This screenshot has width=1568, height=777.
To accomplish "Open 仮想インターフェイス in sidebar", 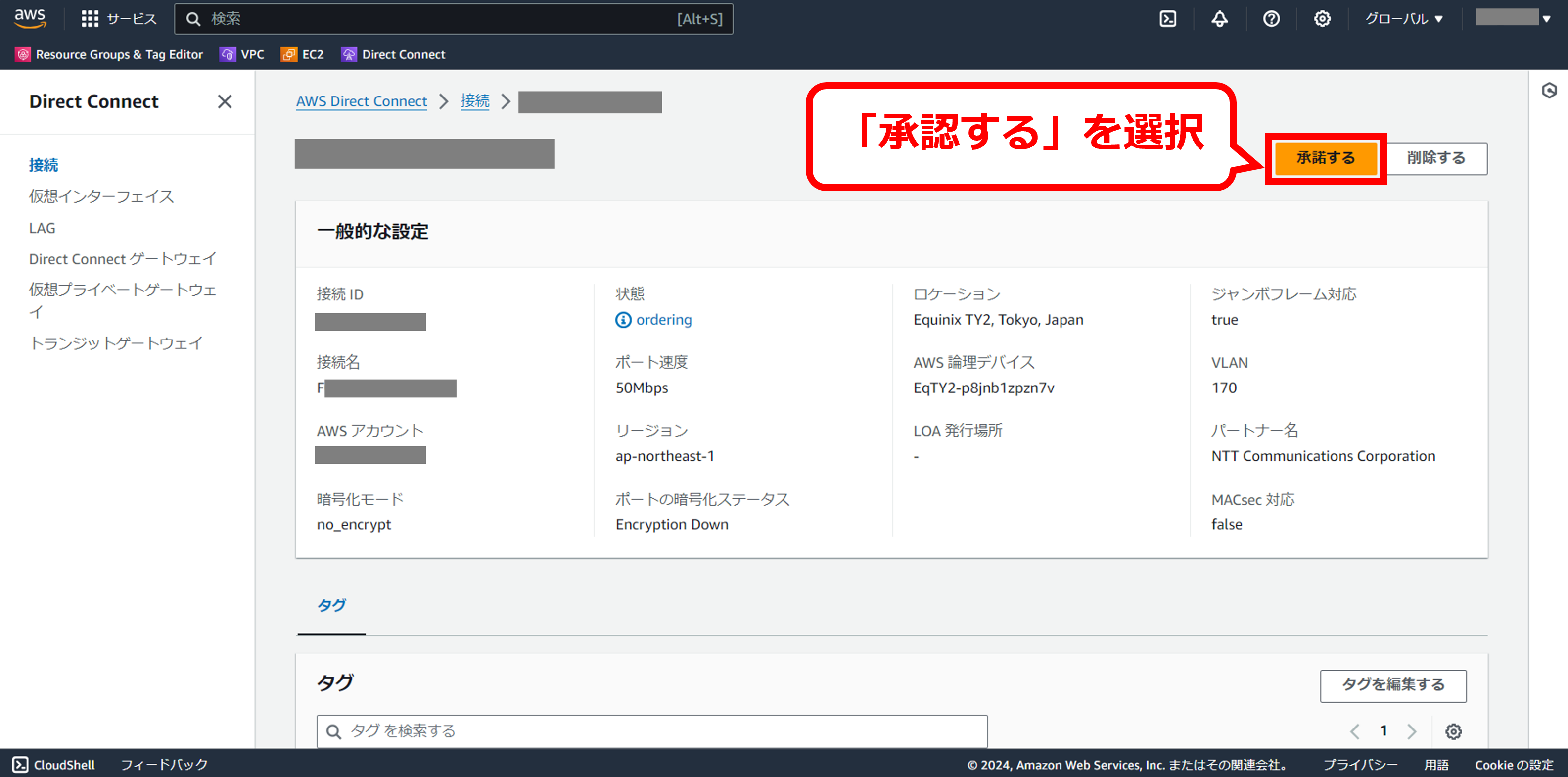I will pyautogui.click(x=102, y=196).
